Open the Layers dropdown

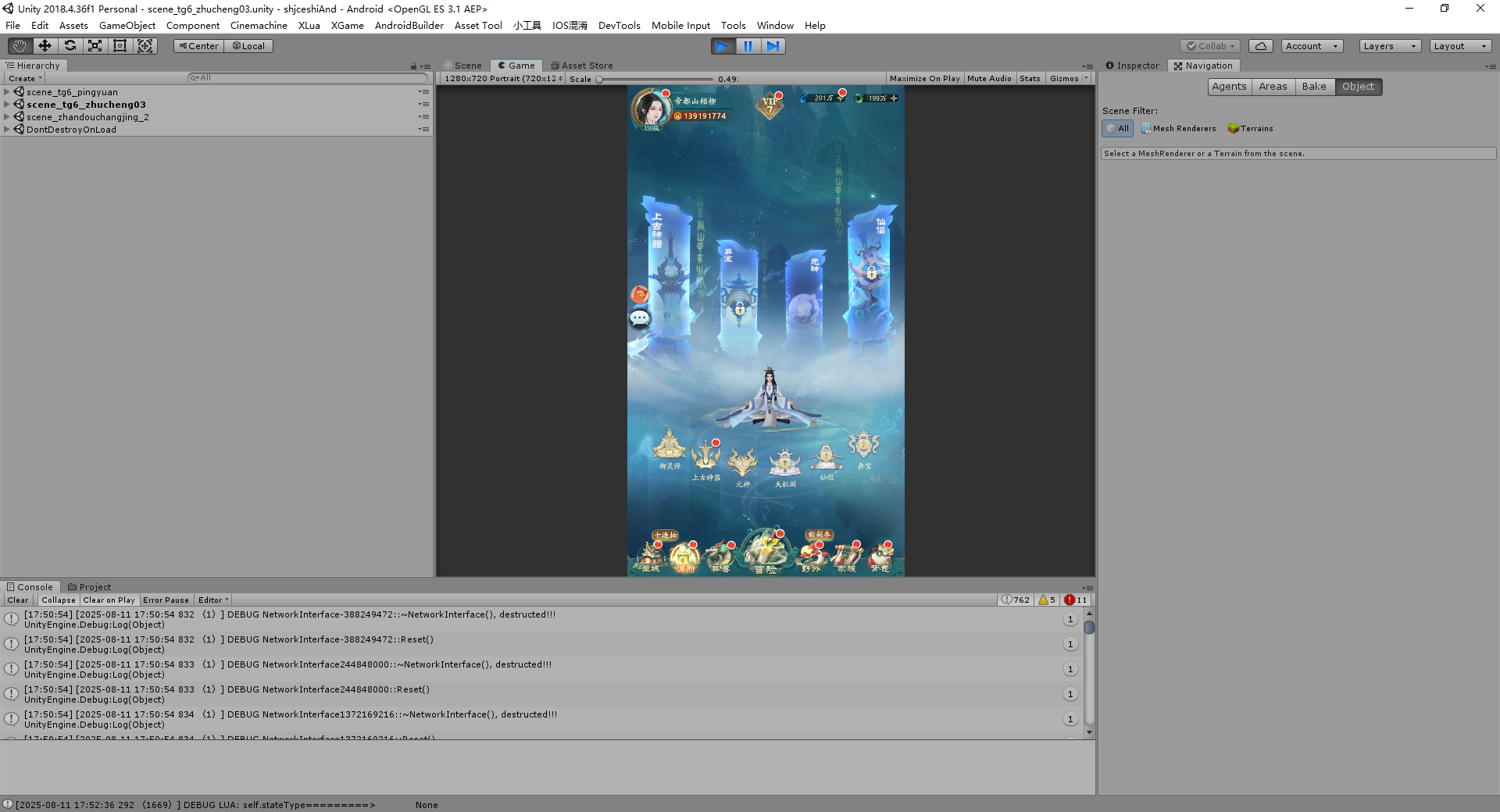tap(1390, 46)
